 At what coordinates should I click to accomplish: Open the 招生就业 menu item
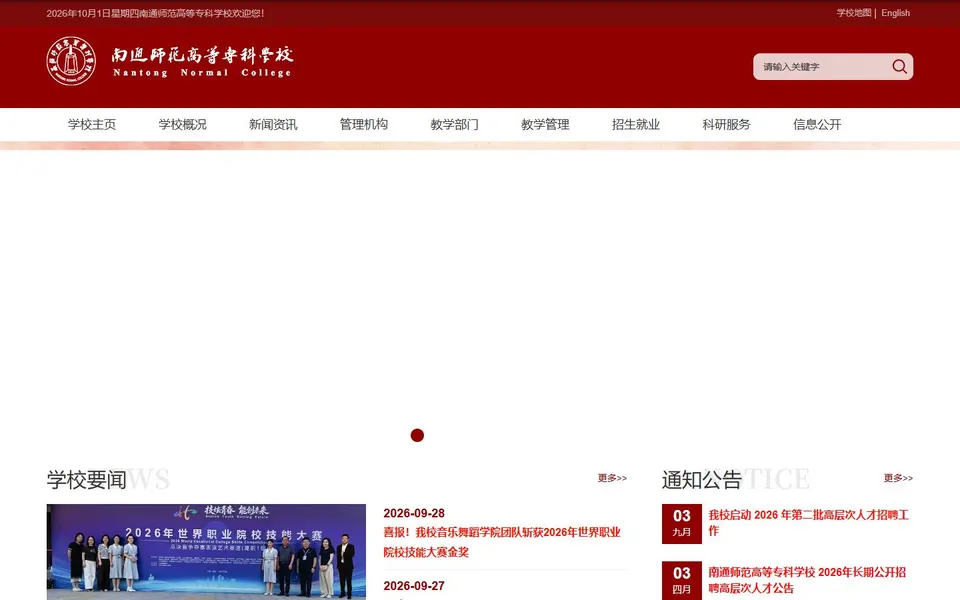[636, 124]
